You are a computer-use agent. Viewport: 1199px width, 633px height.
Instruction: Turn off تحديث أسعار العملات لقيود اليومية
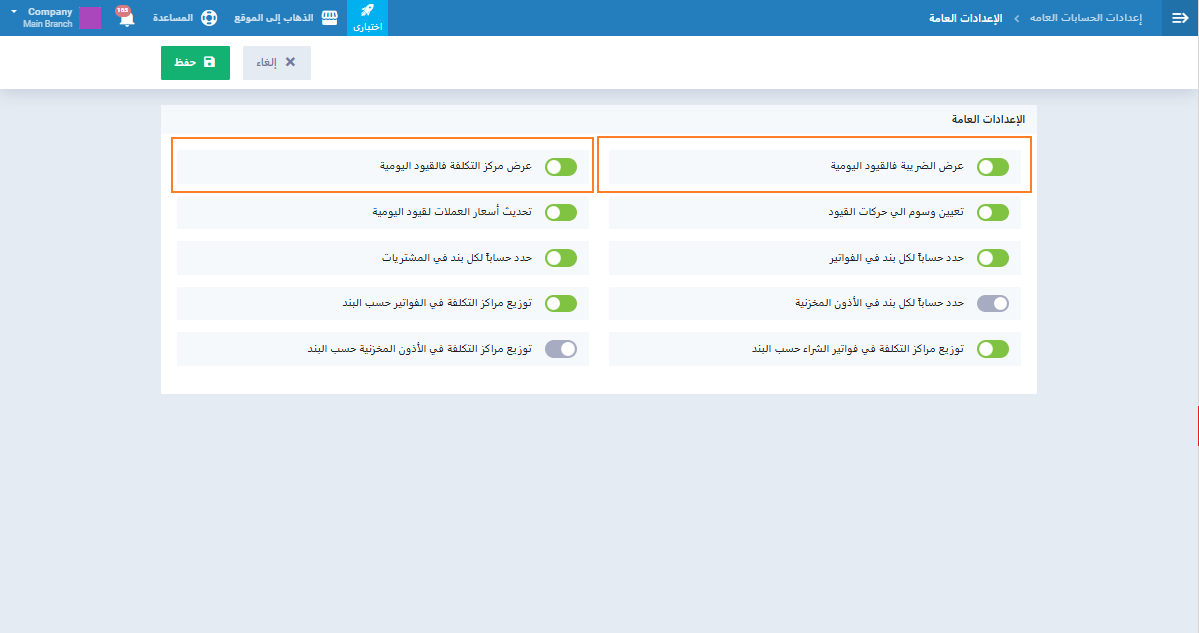click(x=560, y=212)
